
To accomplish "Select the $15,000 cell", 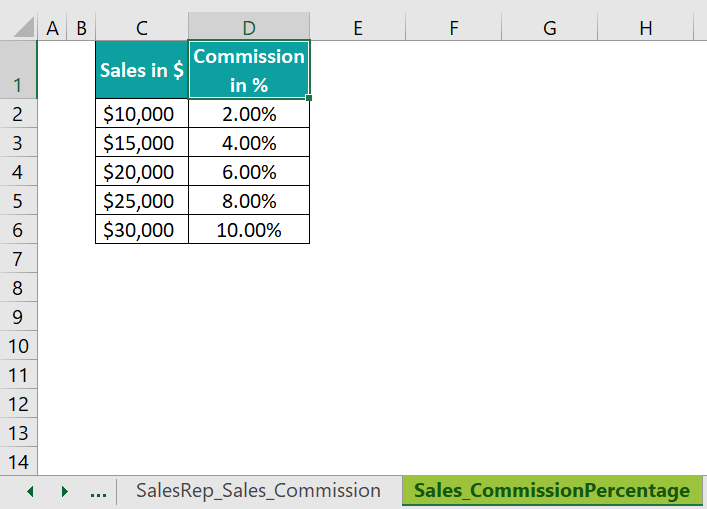I will (142, 142).
